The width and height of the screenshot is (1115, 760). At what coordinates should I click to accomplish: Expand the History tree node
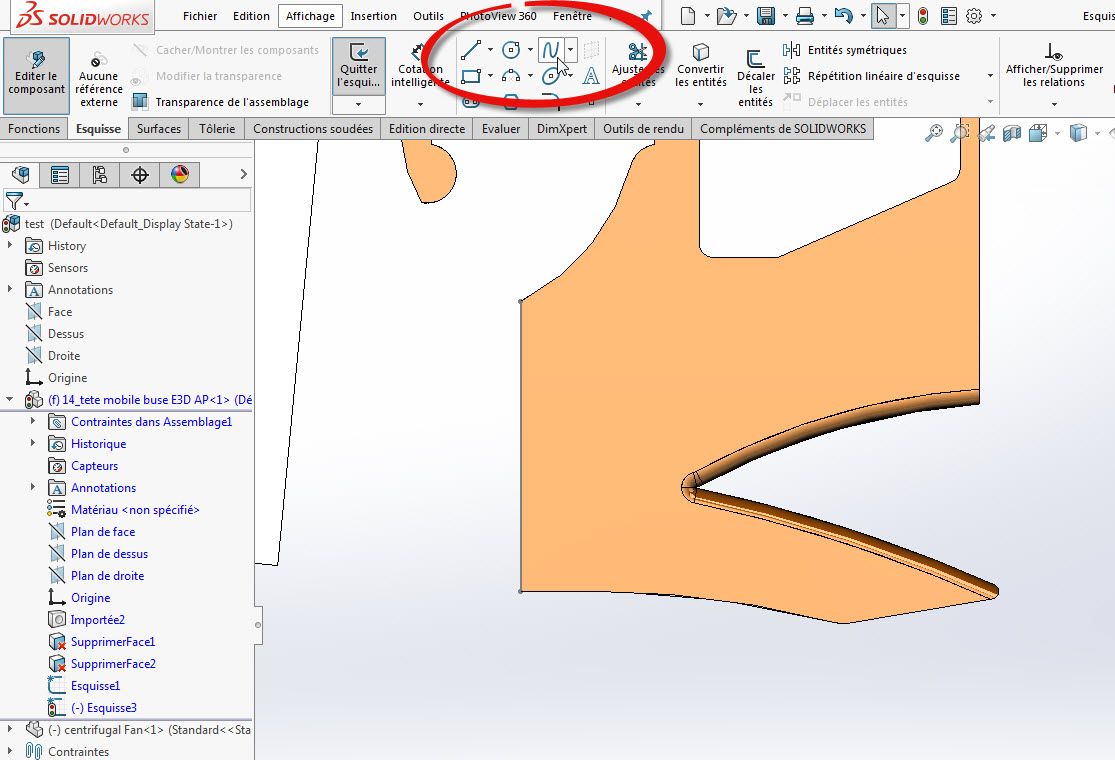click(x=10, y=245)
